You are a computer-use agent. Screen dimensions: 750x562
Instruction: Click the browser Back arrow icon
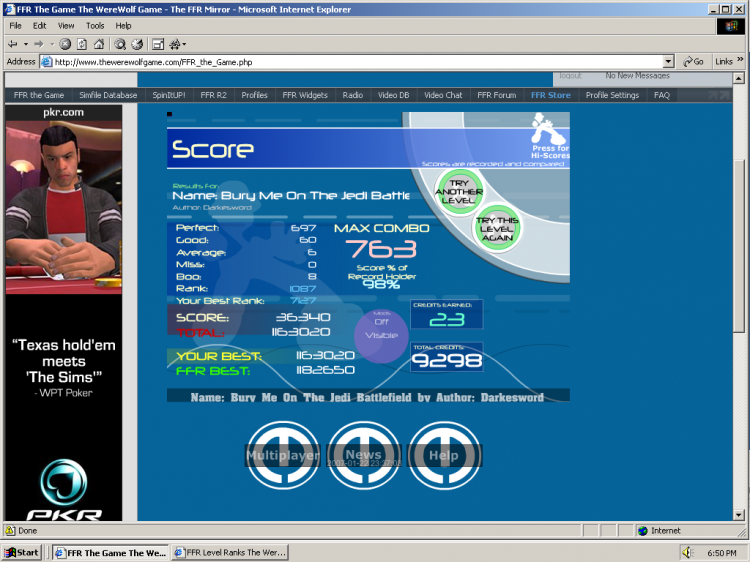pos(13,44)
